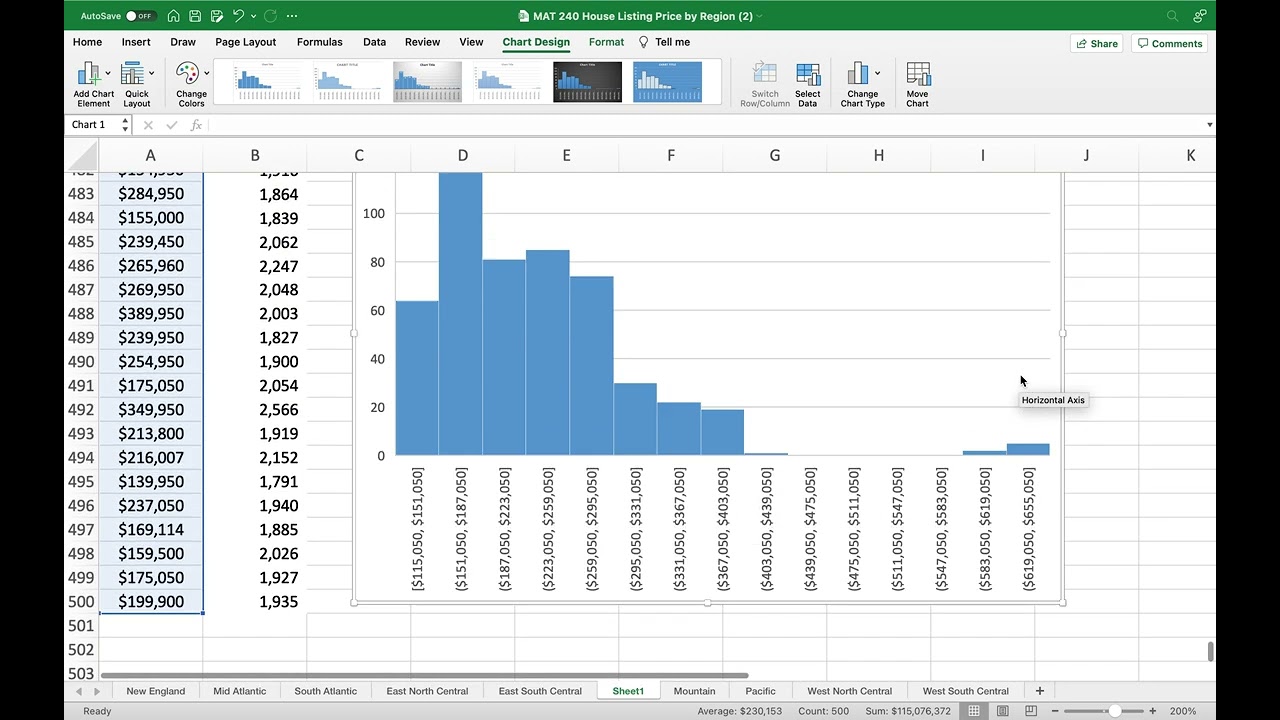1280x720 pixels.
Task: Click the tallest histogram bar
Action: [x=461, y=314]
